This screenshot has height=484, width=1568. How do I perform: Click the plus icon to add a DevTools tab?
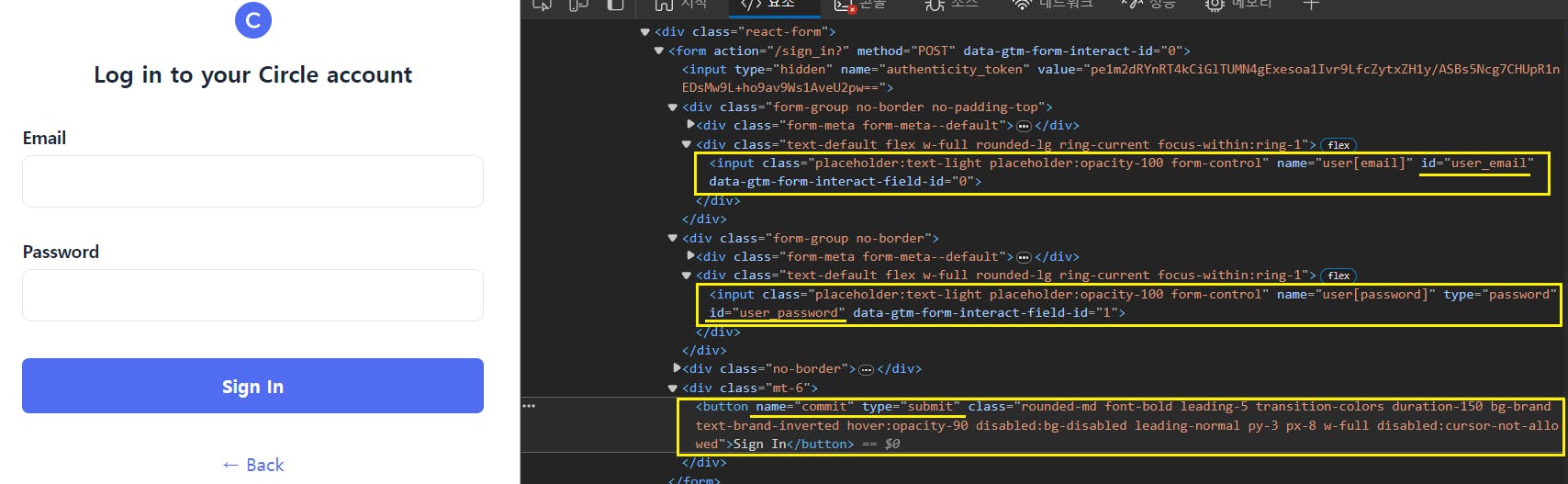coord(1311,5)
